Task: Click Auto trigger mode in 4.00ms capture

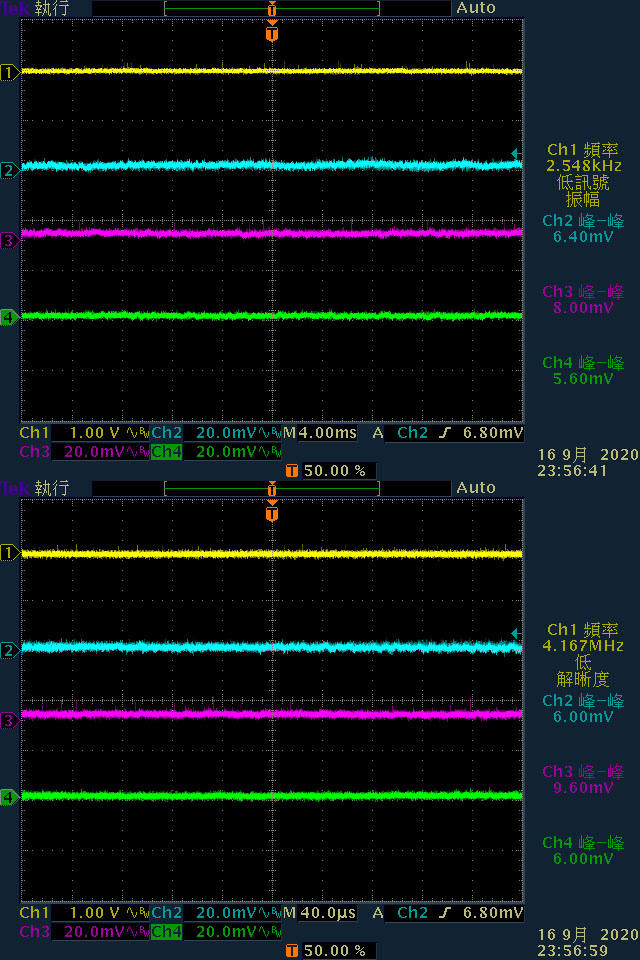Action: click(x=476, y=8)
